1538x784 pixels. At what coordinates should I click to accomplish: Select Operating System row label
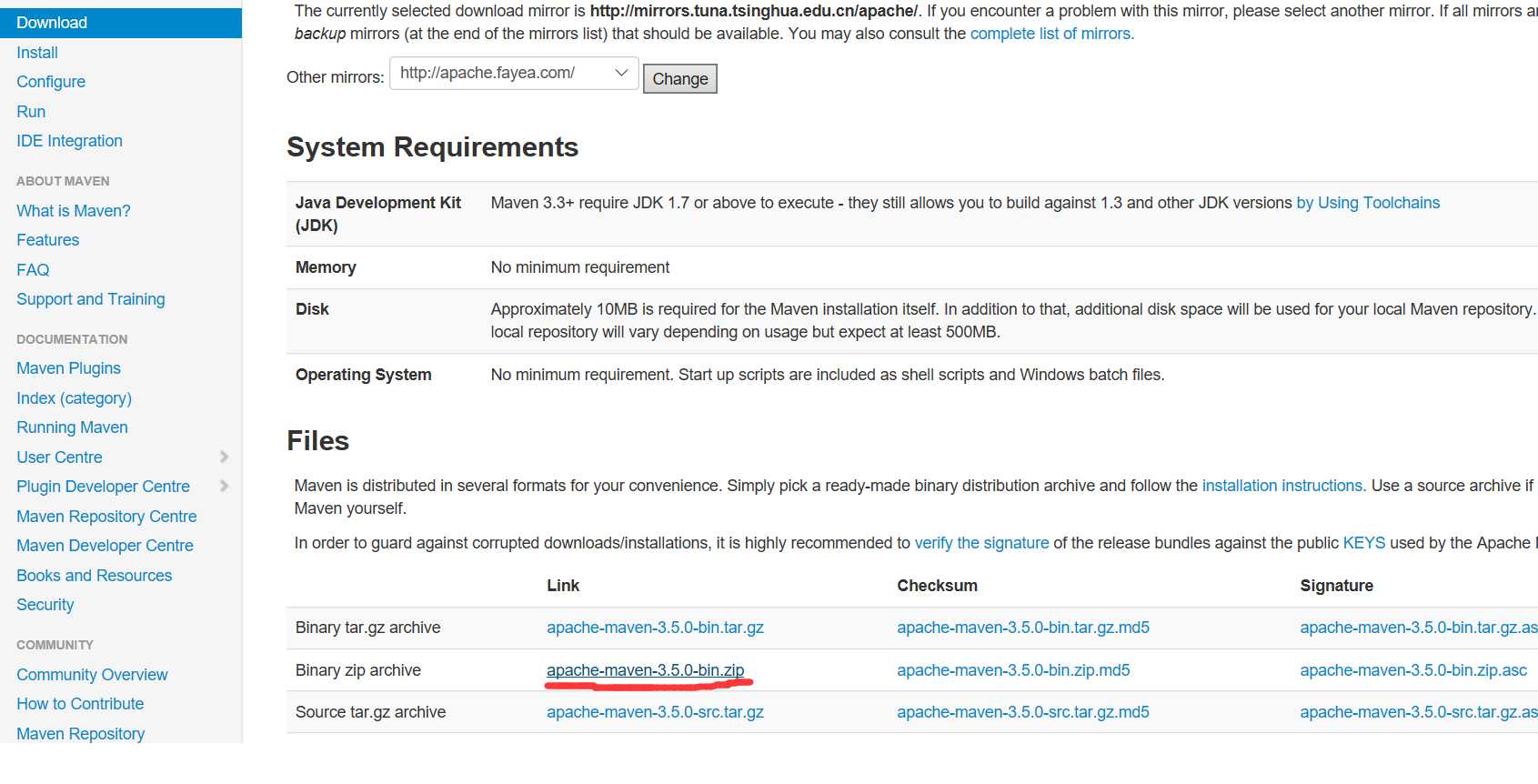363,375
